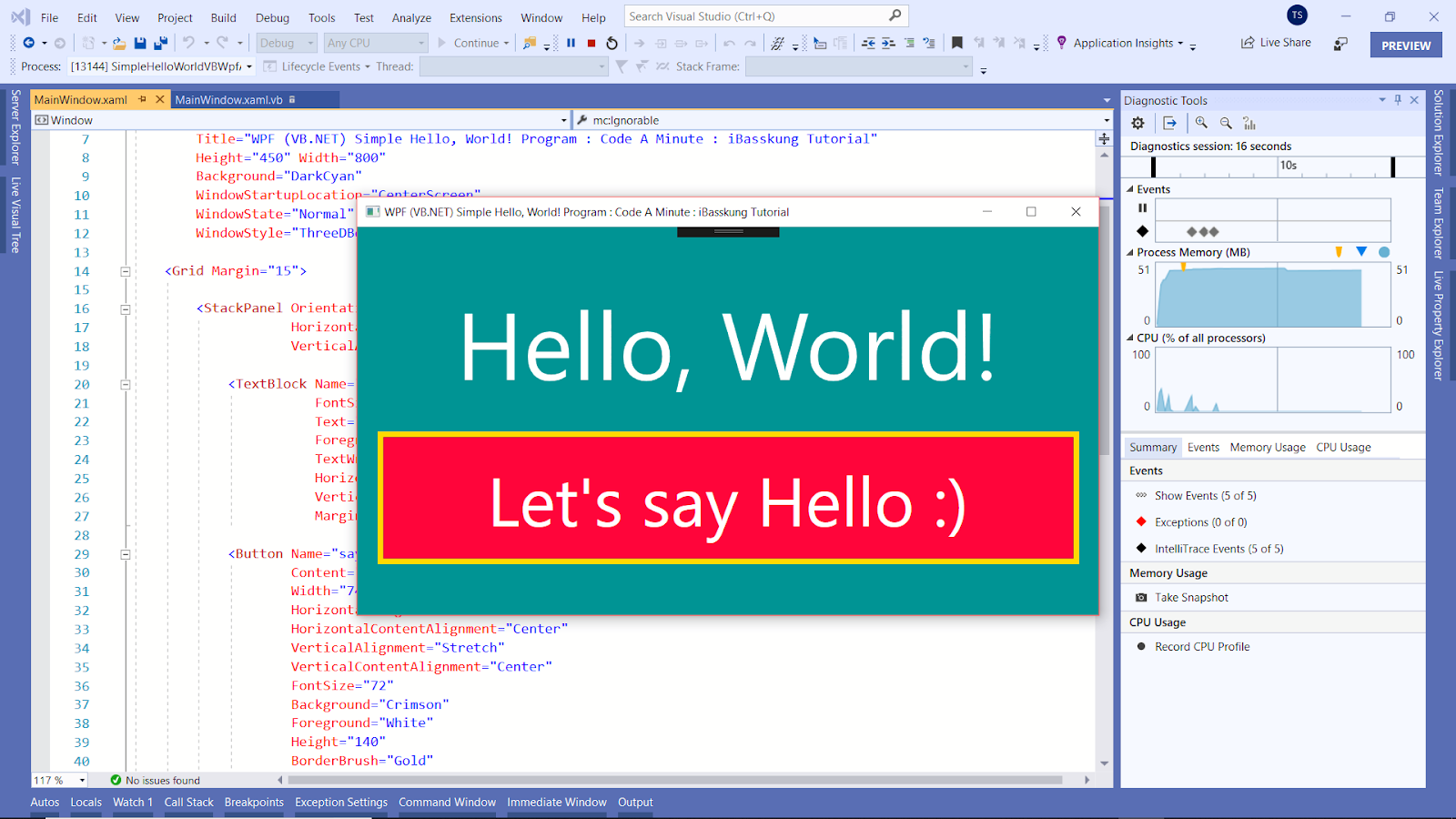The image size is (1456, 819).
Task: Pin the MainWindow.xaml tab
Action: click(x=144, y=99)
